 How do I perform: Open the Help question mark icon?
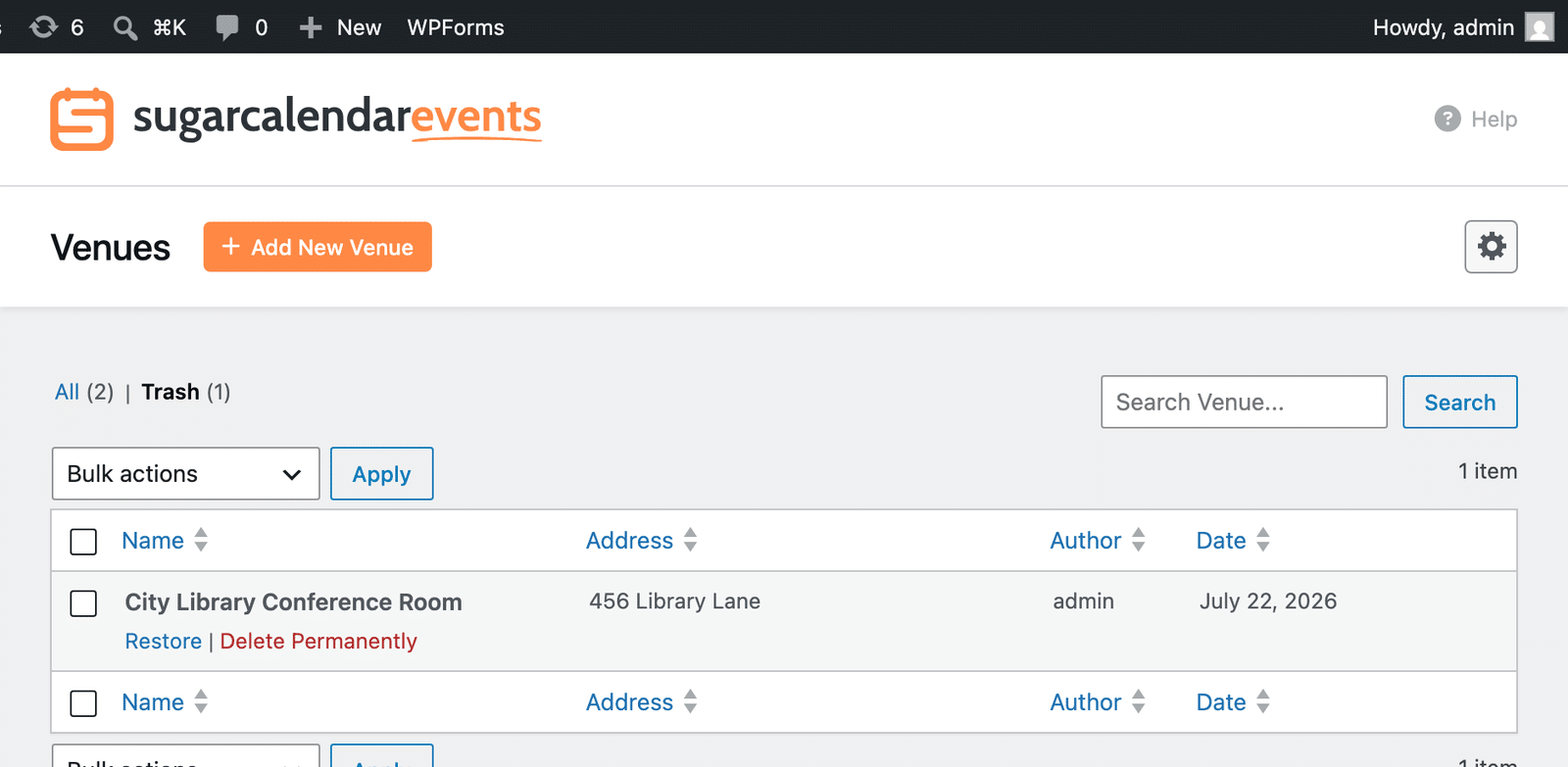tap(1447, 119)
